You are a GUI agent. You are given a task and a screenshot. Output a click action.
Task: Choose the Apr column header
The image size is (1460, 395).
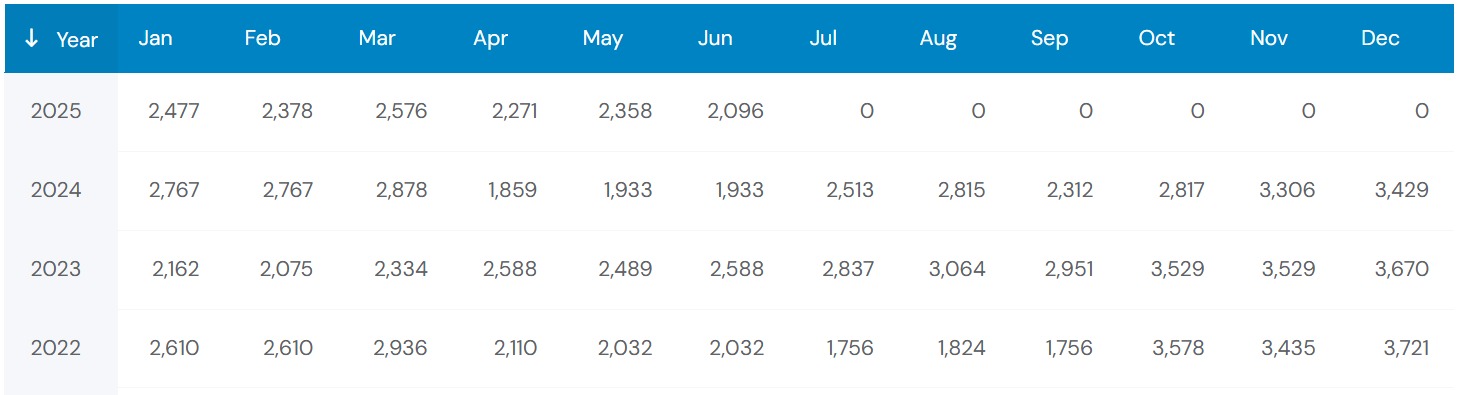click(490, 38)
